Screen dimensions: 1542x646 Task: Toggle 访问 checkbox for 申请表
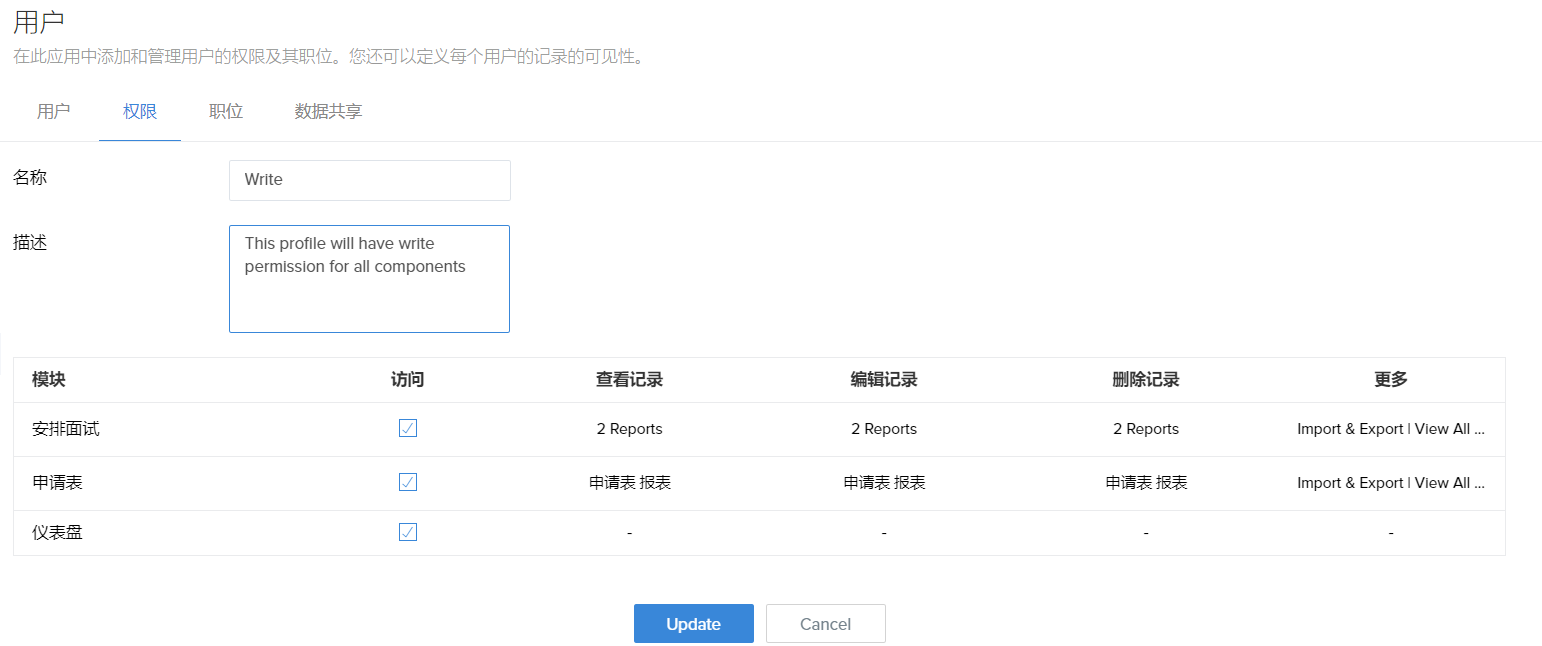pos(408,483)
